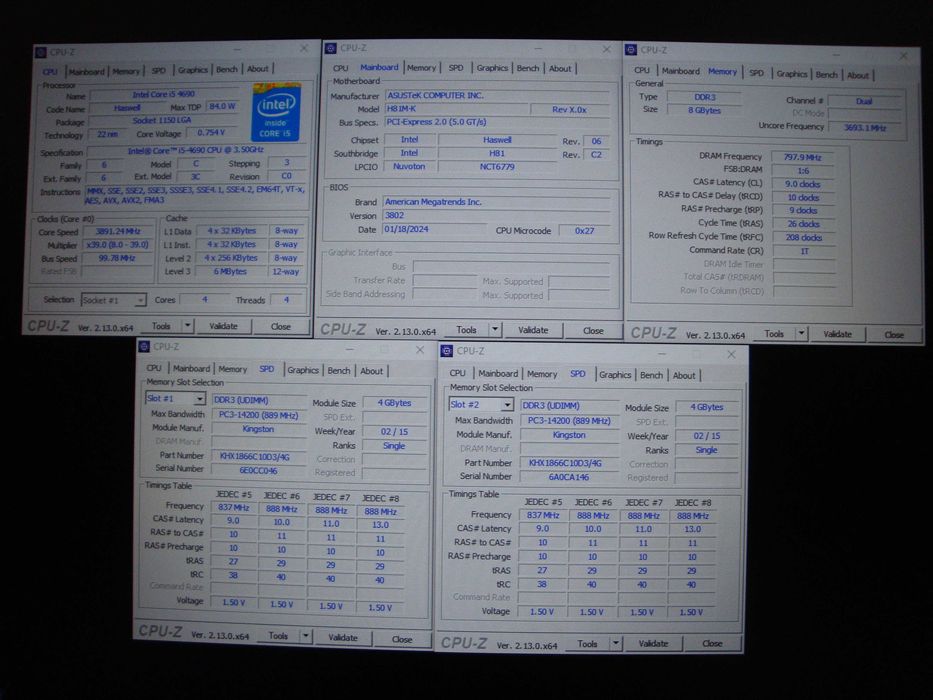
Task: Click the Command Rate value 1T
Action: pyautogui.click(x=804, y=251)
